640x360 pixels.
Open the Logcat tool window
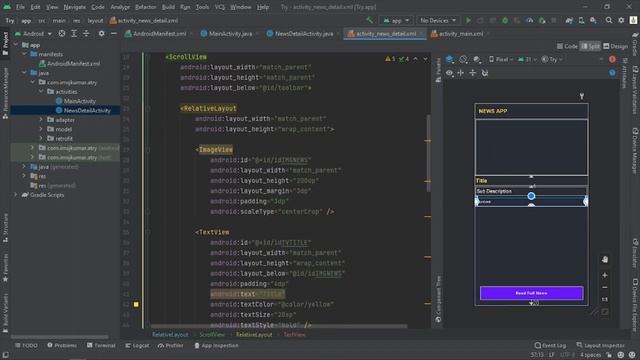[x=137, y=345]
